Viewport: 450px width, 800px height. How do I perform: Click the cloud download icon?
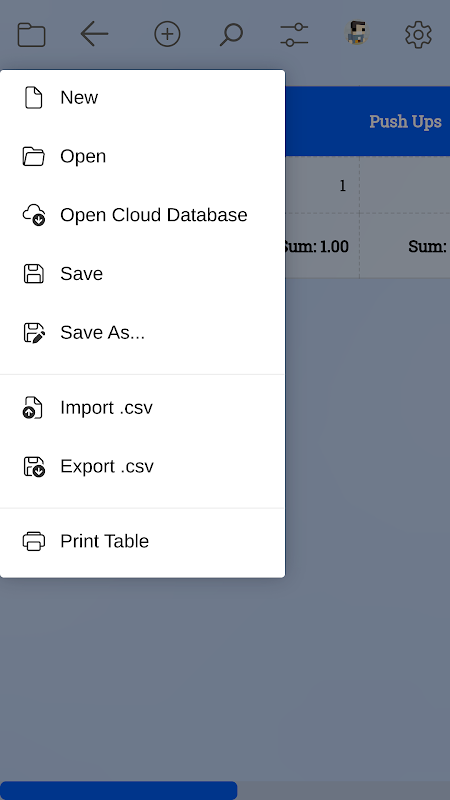[34, 215]
